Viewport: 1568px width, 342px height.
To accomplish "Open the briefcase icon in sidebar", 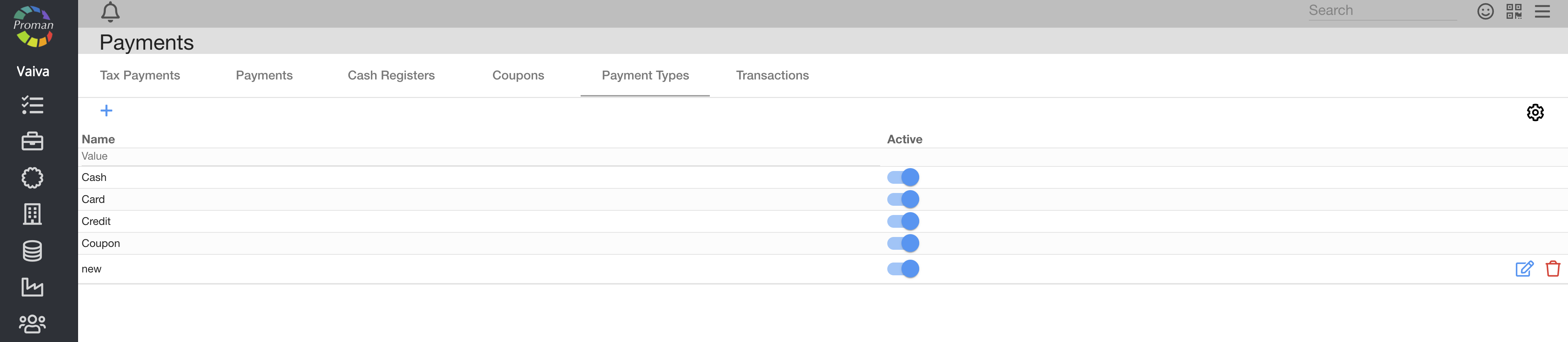I will click(32, 141).
